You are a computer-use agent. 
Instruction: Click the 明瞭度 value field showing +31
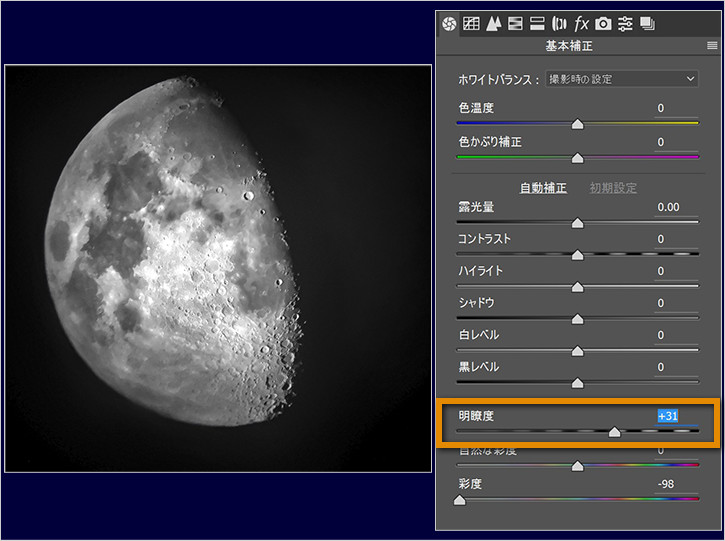(x=676, y=416)
